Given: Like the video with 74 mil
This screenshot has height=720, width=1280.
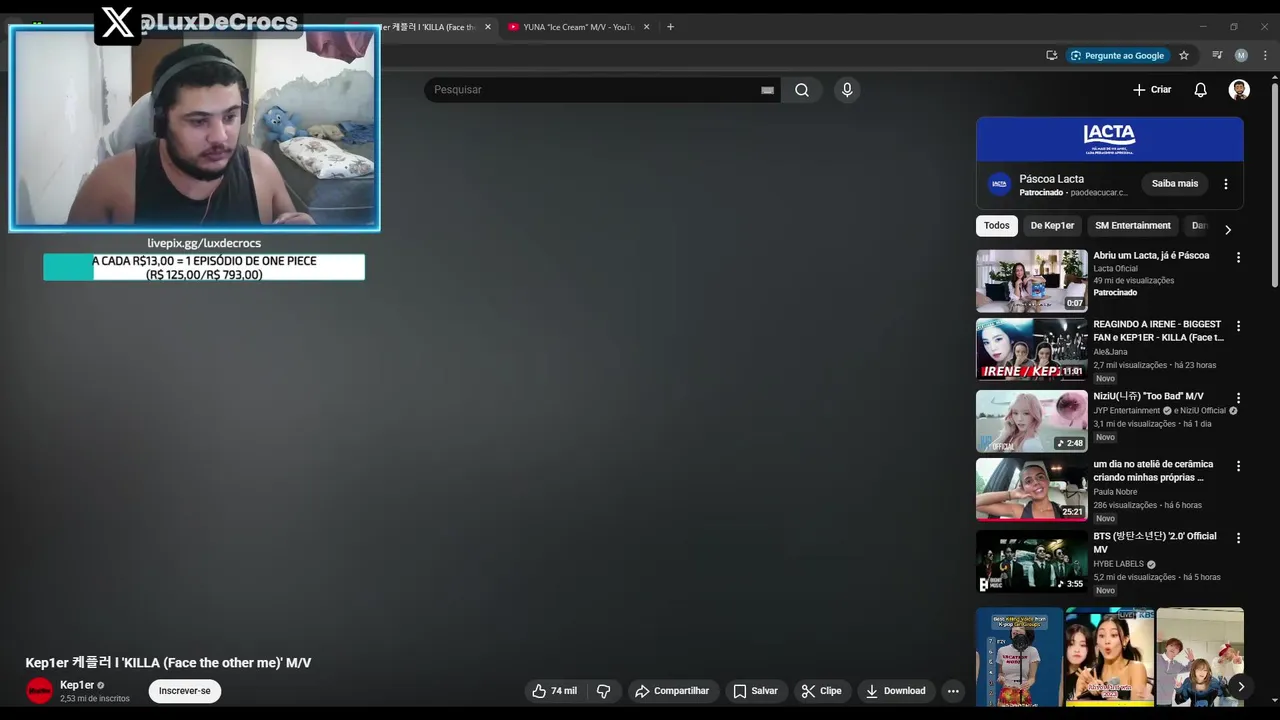Looking at the screenshot, I should [x=554, y=691].
